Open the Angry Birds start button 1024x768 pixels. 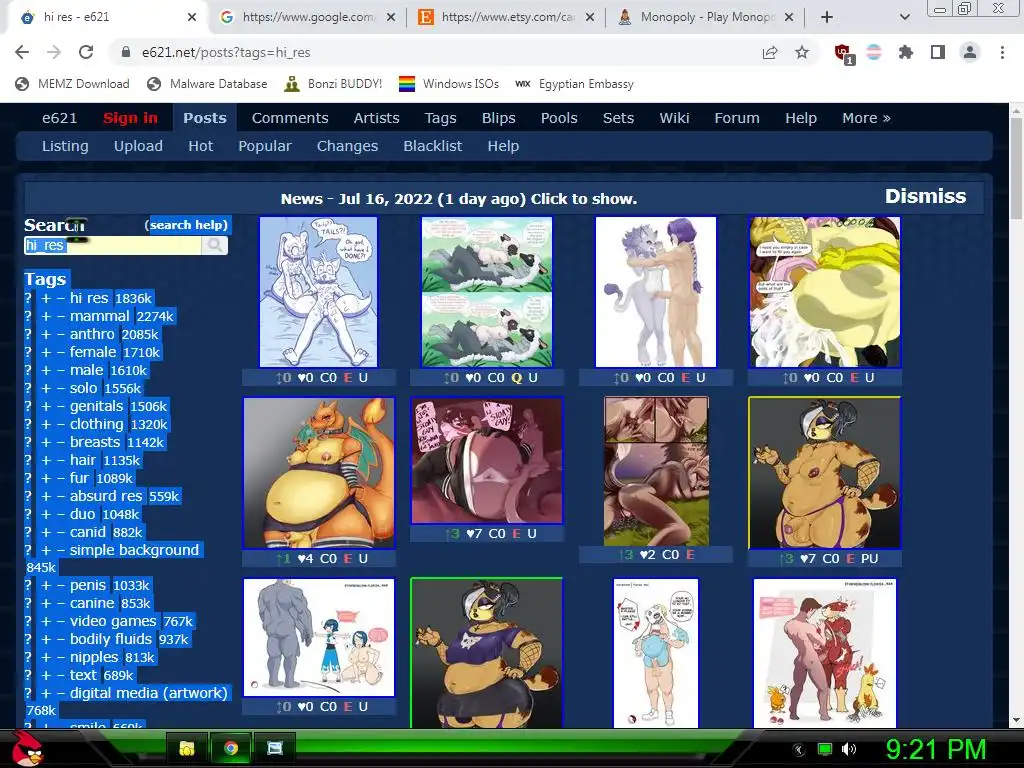pos(27,748)
